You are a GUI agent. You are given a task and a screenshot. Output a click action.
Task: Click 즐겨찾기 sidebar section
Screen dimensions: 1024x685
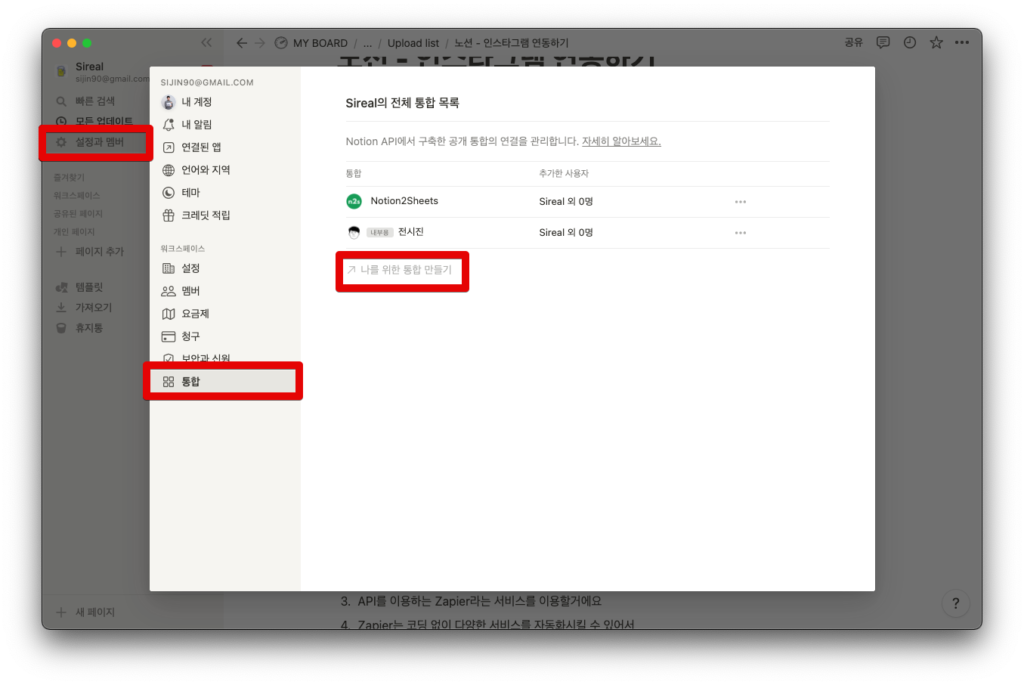pos(69,178)
